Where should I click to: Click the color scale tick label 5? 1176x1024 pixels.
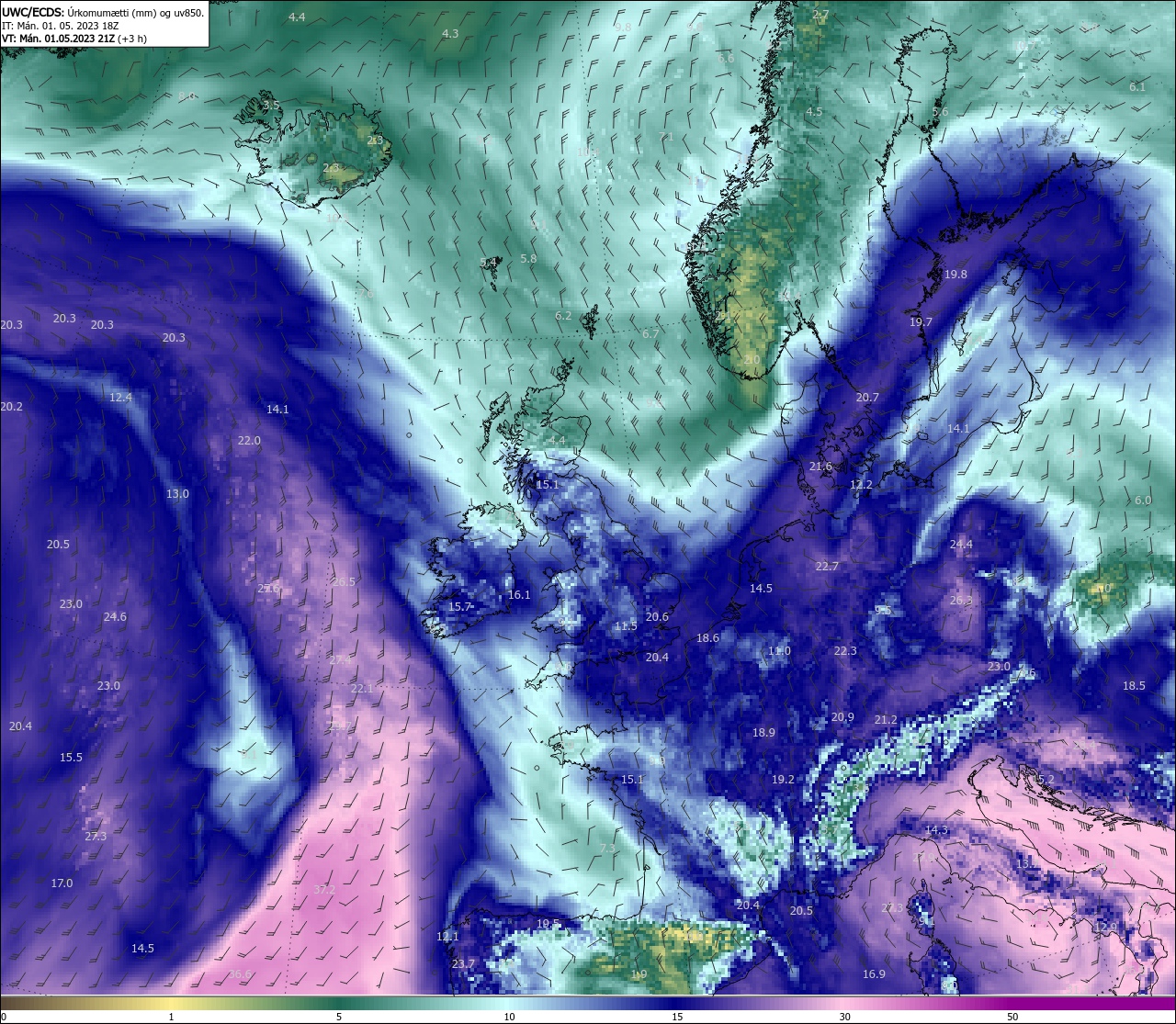[339, 1017]
